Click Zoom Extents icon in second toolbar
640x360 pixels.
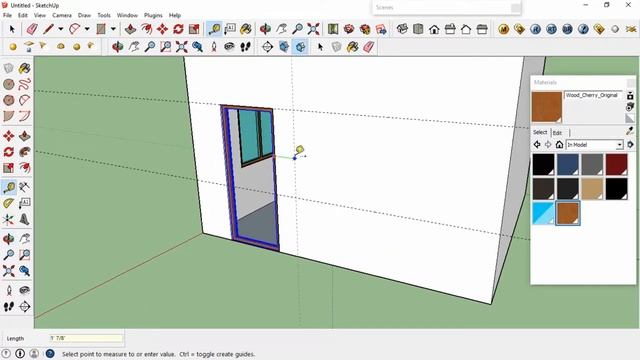coord(182,47)
